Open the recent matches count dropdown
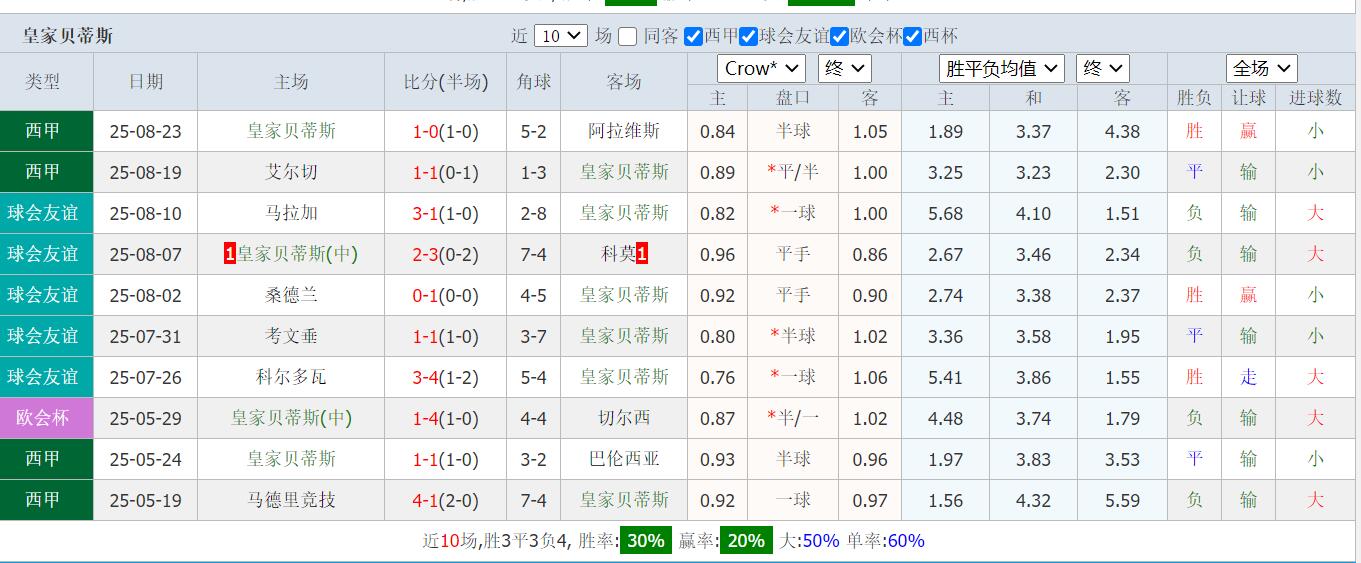This screenshot has height=563, width=1361. click(561, 36)
